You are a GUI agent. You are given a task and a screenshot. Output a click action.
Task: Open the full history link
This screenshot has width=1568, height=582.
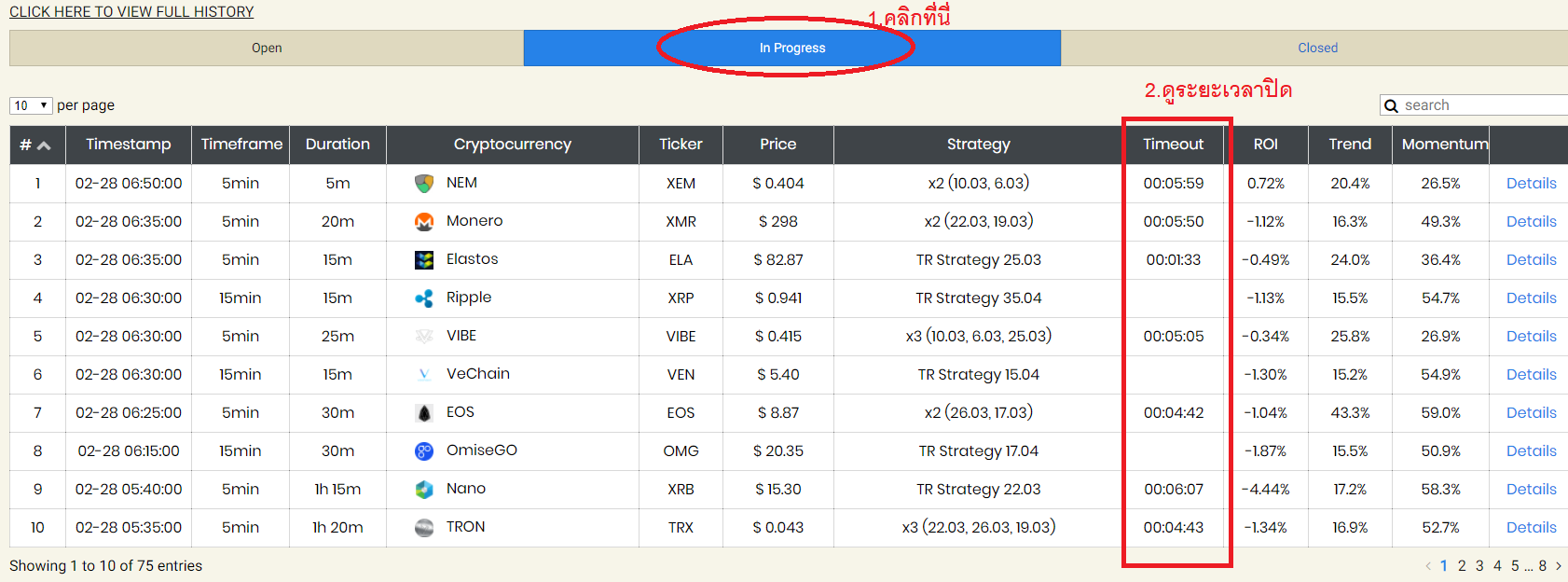coord(131,12)
